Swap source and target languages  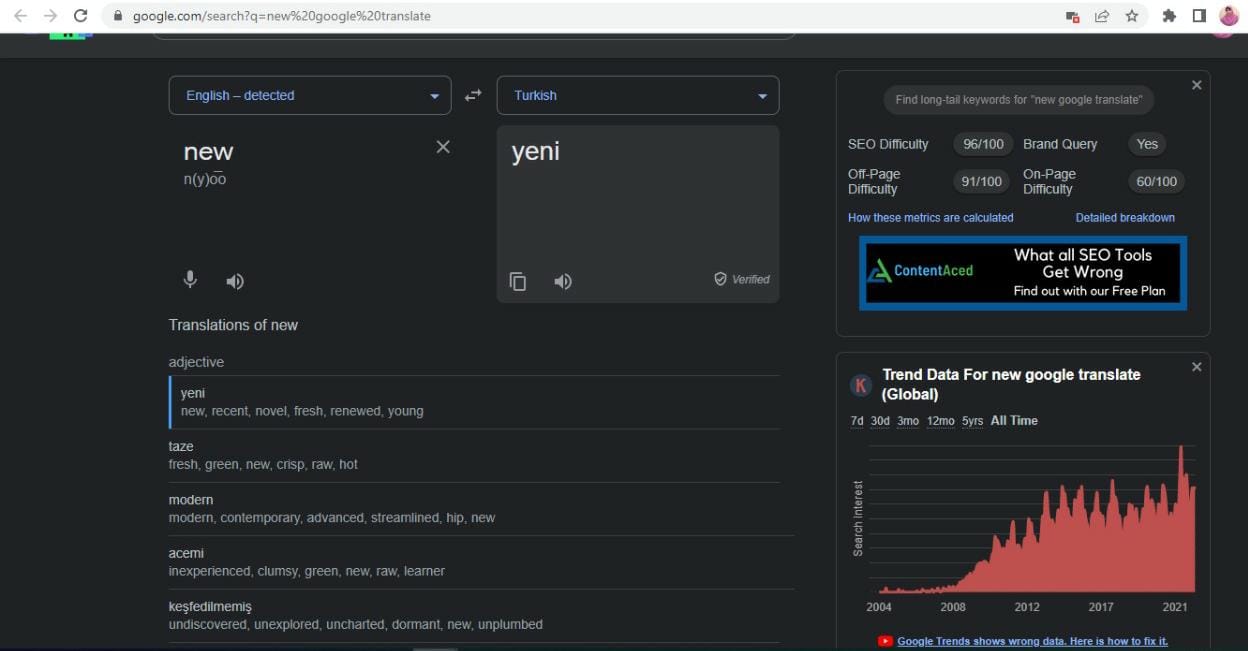click(473, 95)
